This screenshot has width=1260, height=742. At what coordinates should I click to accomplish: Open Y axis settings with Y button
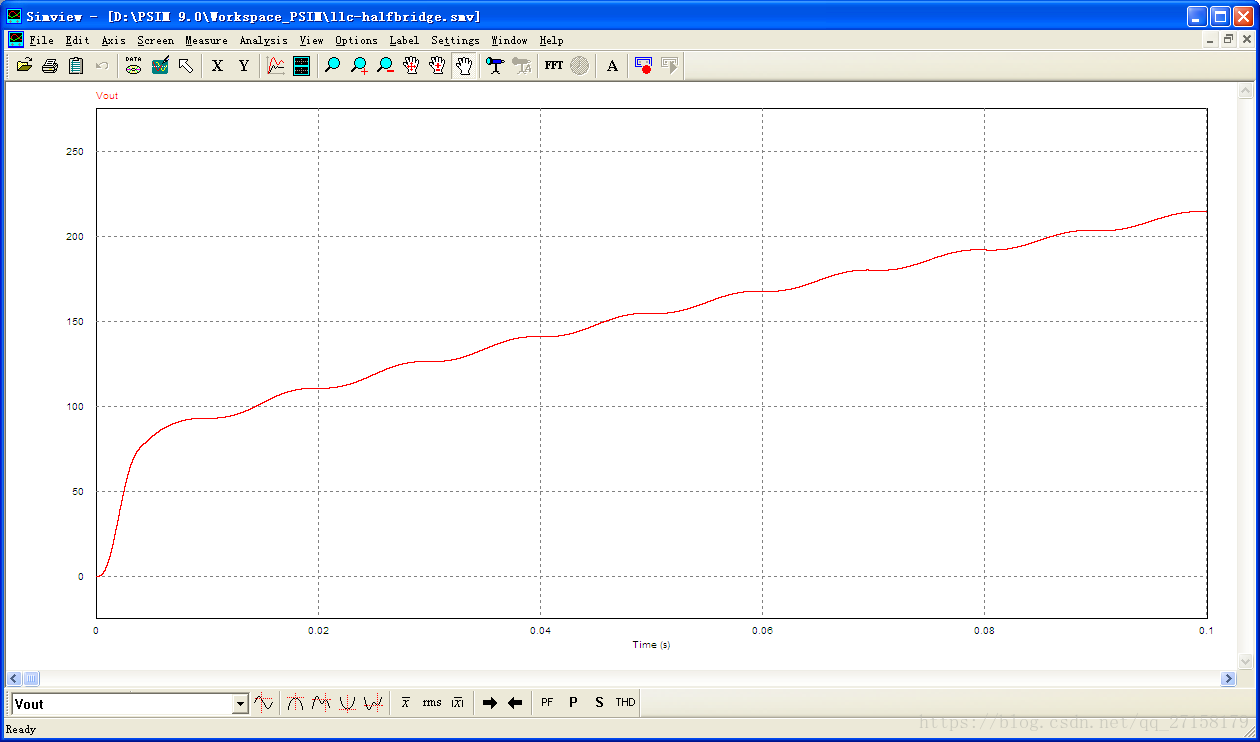pos(243,66)
